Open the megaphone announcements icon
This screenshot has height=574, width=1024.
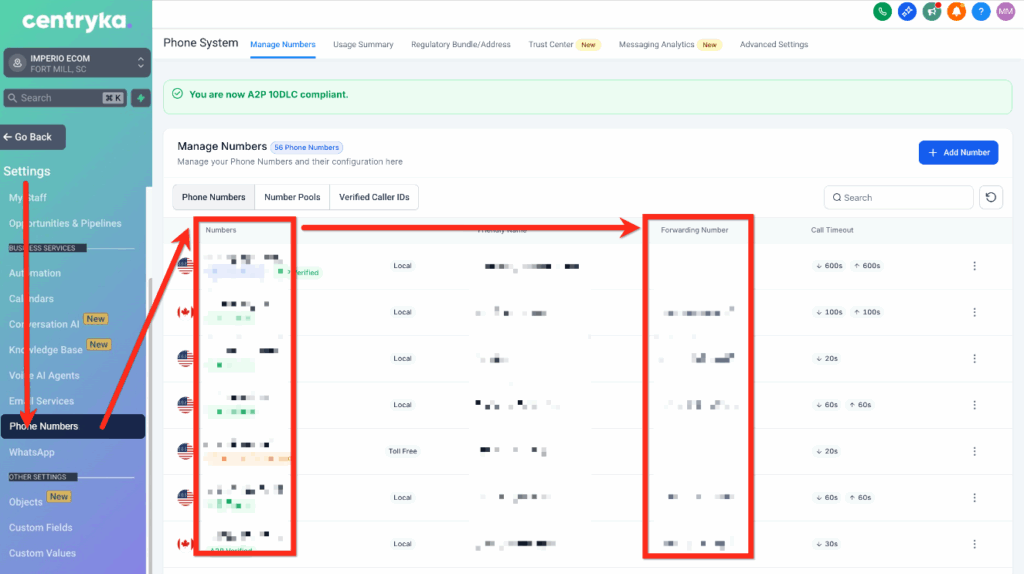tap(932, 12)
